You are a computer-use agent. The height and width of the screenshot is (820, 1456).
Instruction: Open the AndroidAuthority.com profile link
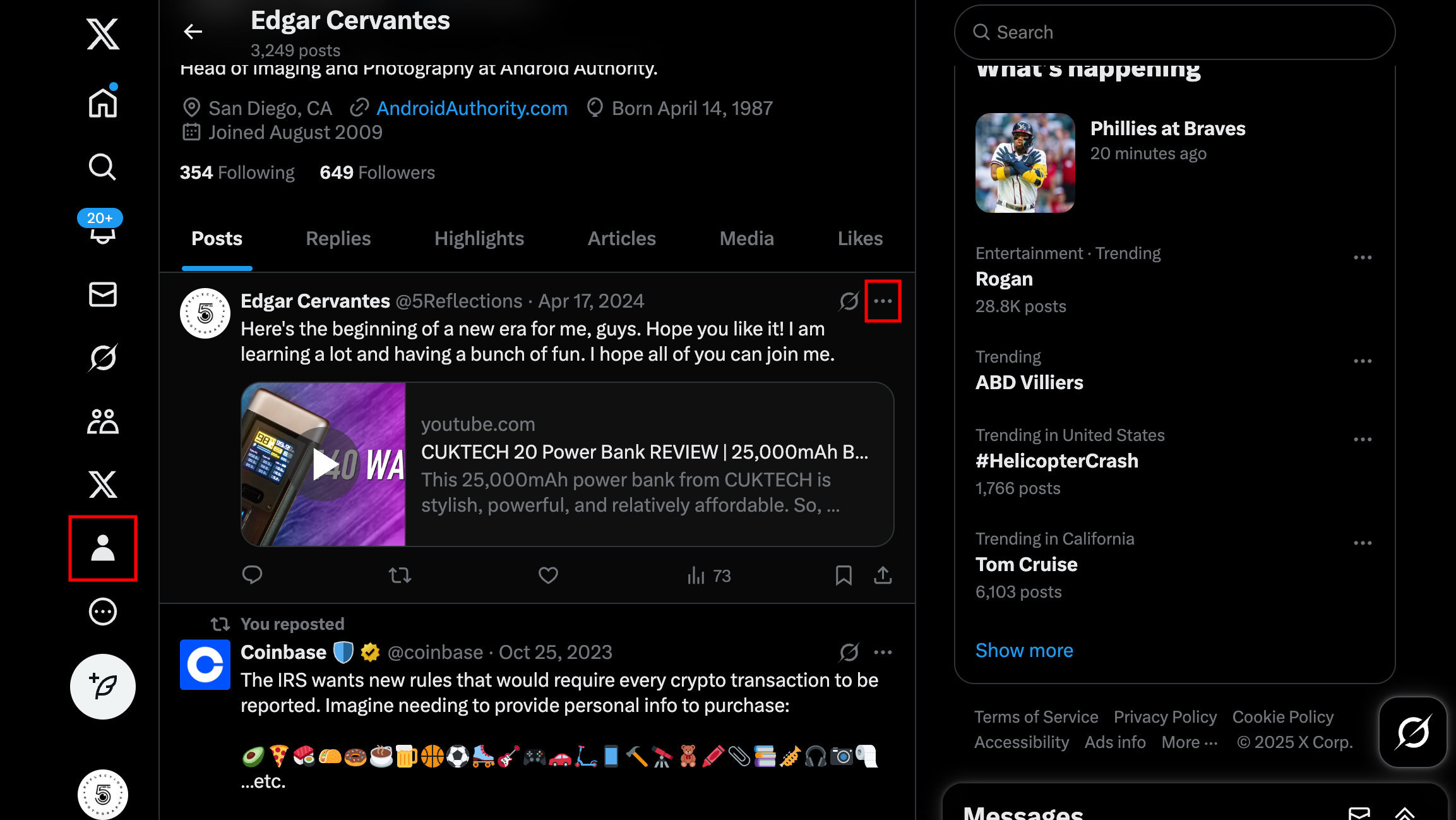(x=472, y=109)
